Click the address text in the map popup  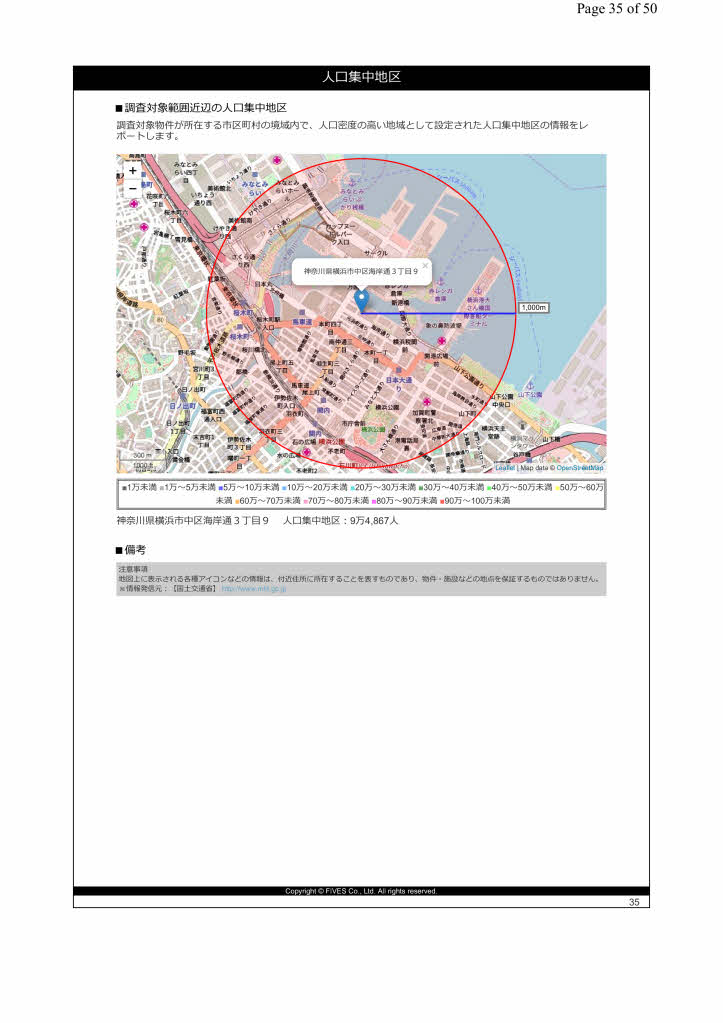tap(360, 271)
